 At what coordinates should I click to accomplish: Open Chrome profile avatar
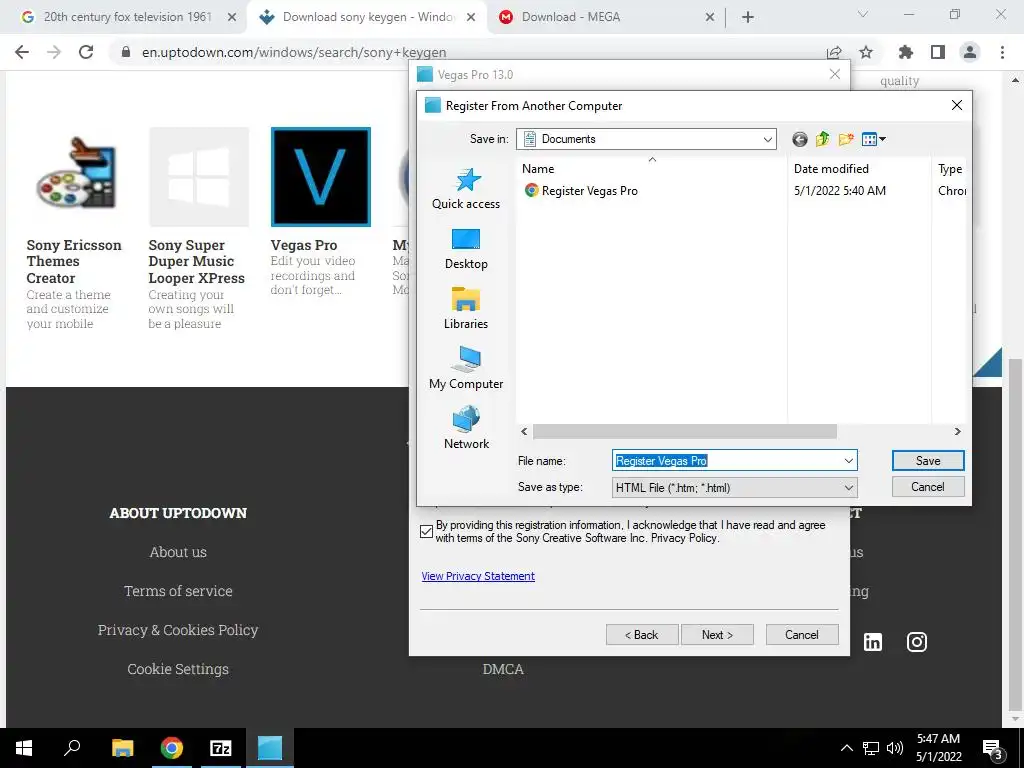970,52
